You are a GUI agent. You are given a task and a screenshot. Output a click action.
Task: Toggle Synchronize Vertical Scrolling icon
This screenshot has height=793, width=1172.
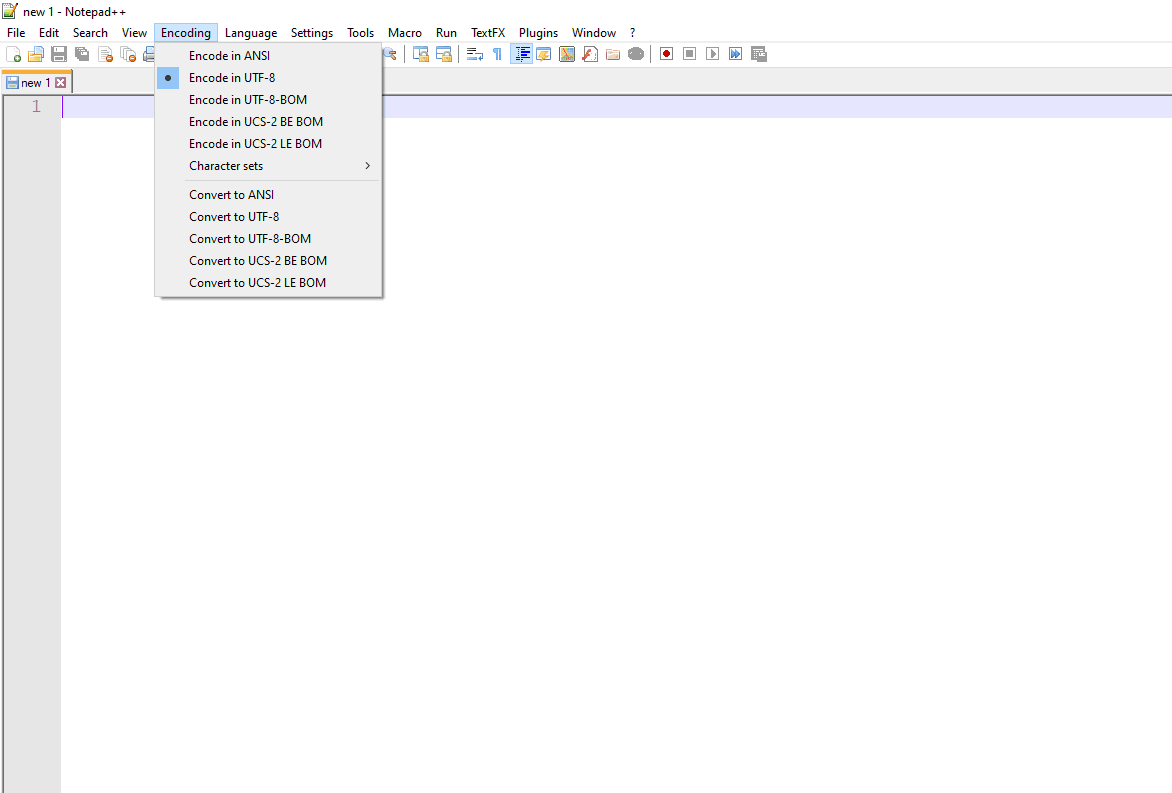pyautogui.click(x=421, y=54)
